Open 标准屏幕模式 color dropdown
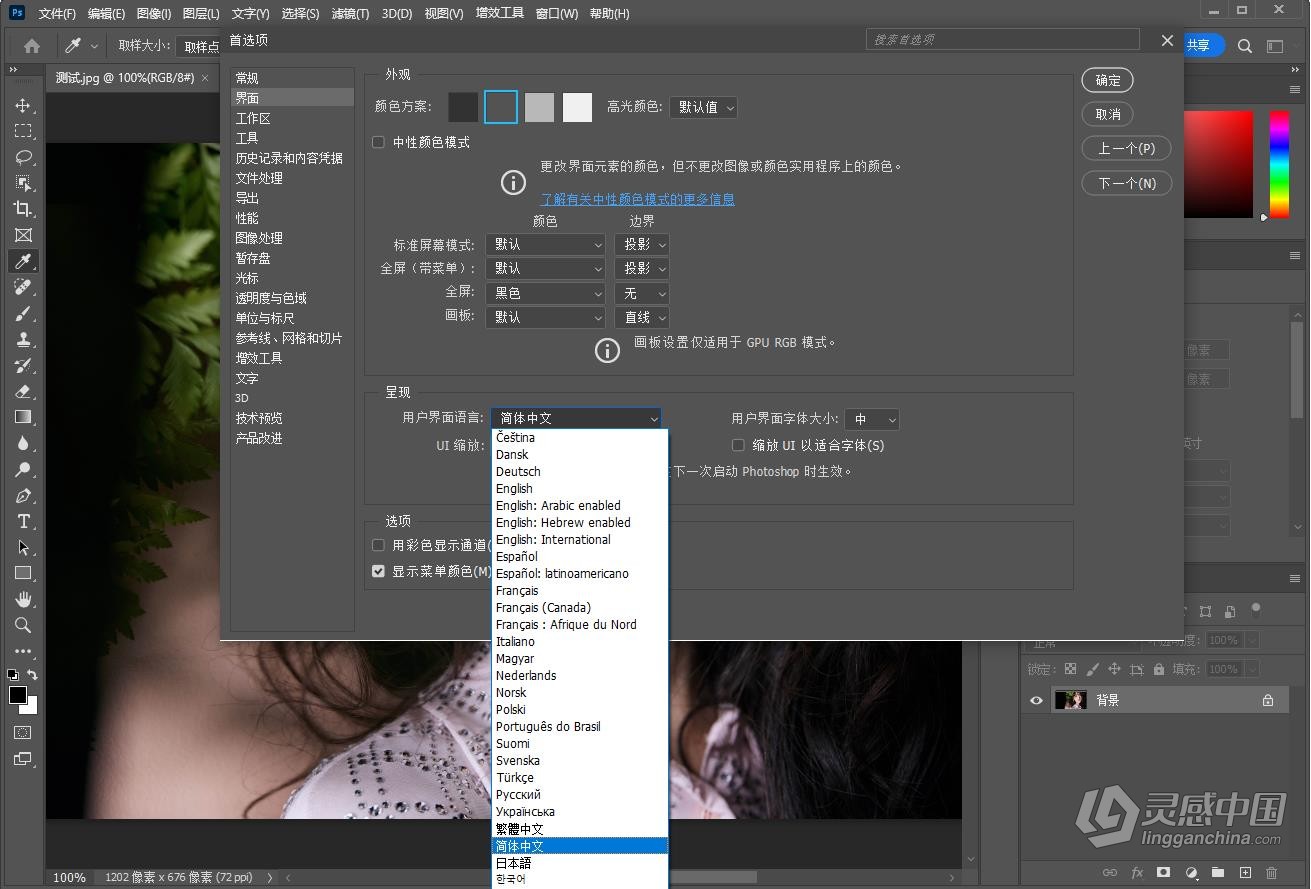The image size is (1311, 889). coord(545,244)
